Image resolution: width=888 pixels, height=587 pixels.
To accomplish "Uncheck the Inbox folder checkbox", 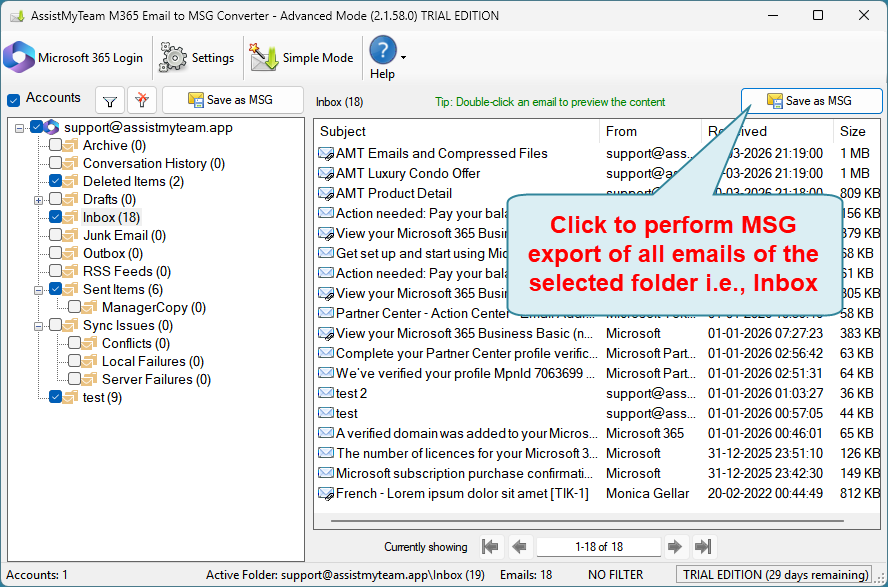I will [56, 217].
